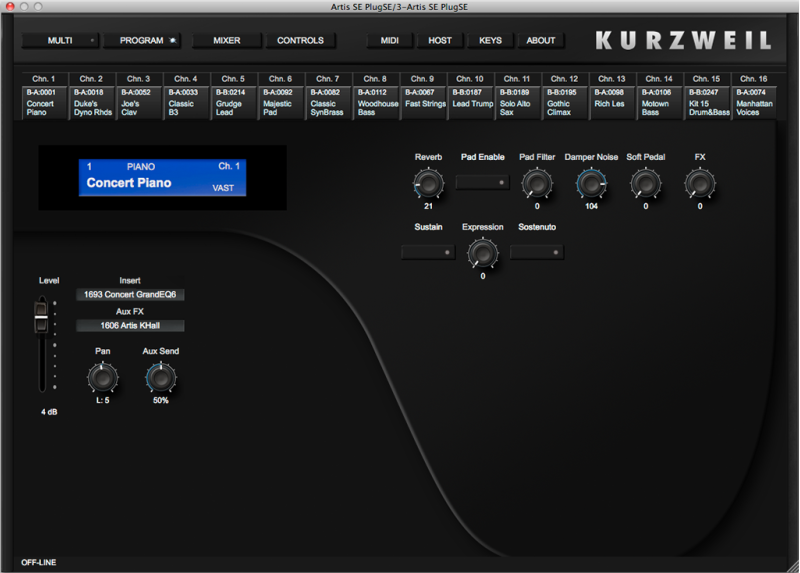800x573 pixels.
Task: Open the Aux FX selector 1606 Artis KHall
Action: tap(130, 326)
